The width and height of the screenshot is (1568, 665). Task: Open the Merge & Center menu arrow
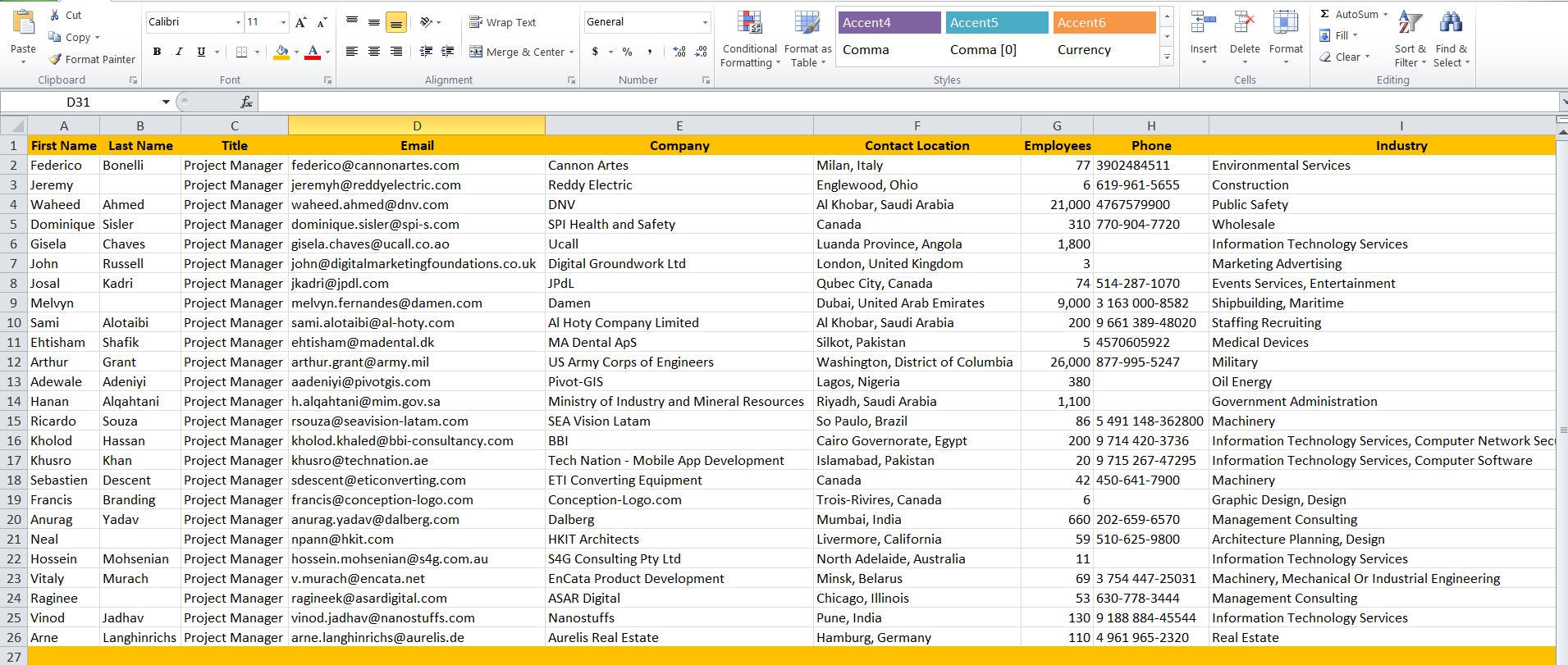572,52
